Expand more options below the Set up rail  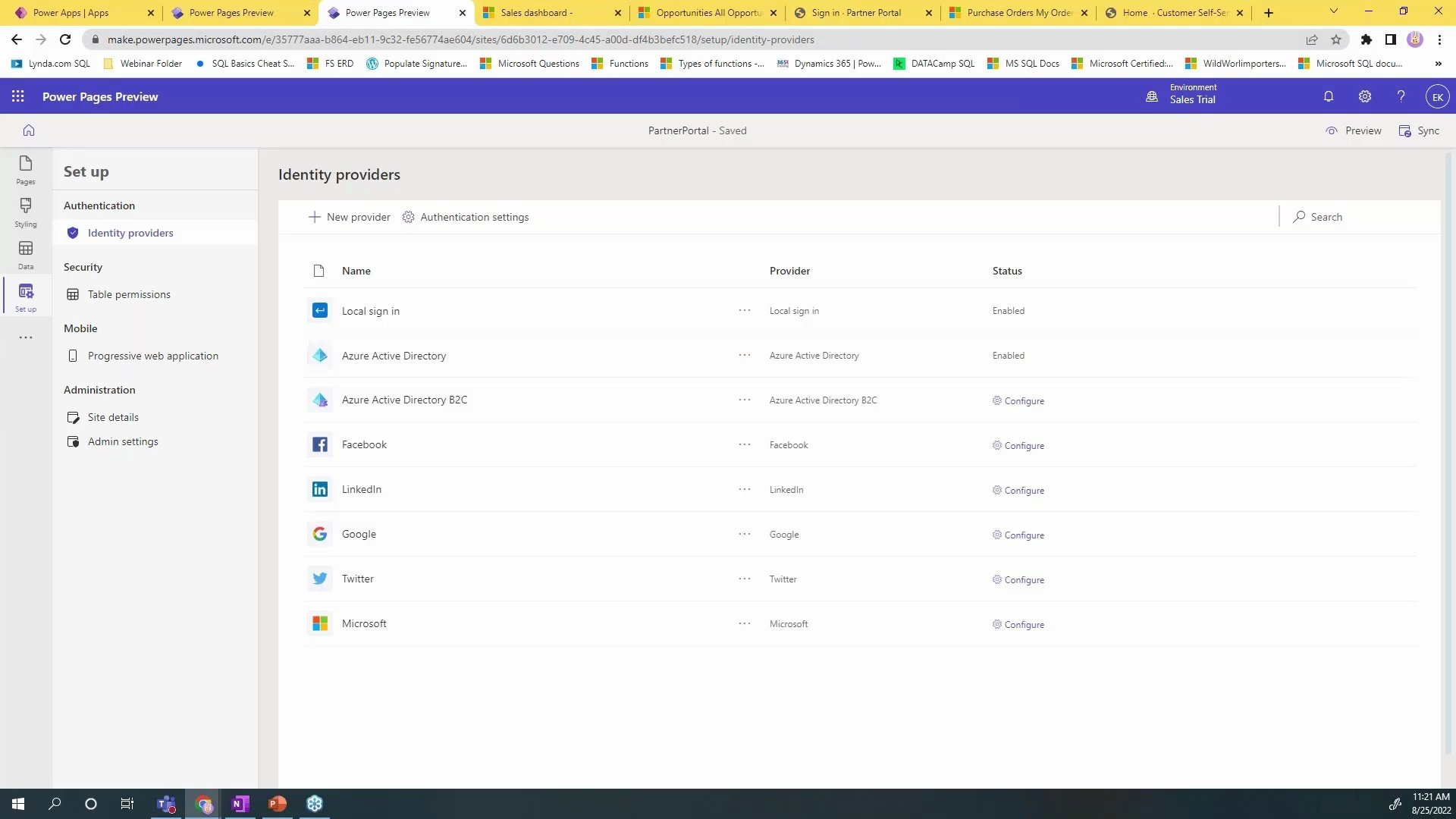(25, 337)
